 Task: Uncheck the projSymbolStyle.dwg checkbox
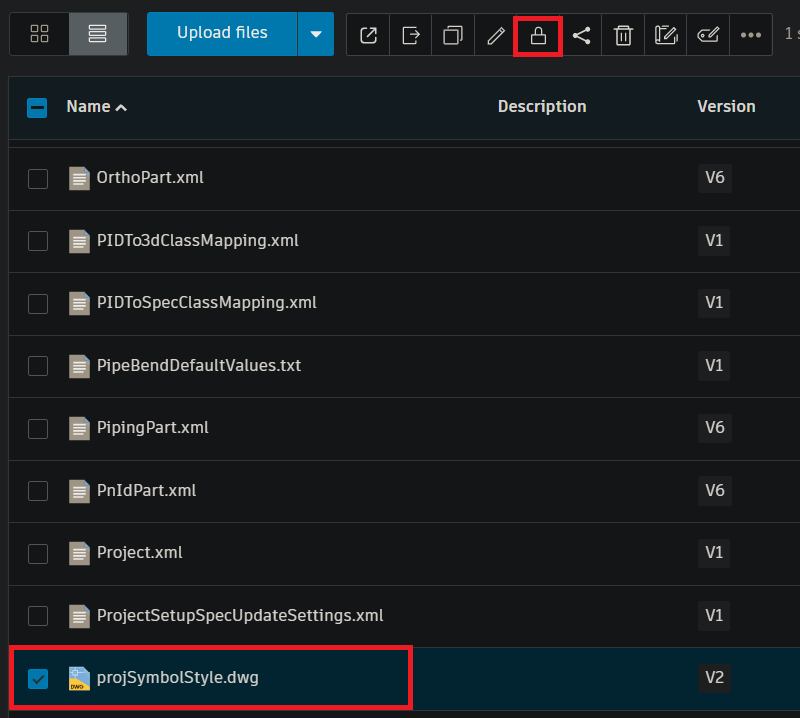tap(38, 678)
